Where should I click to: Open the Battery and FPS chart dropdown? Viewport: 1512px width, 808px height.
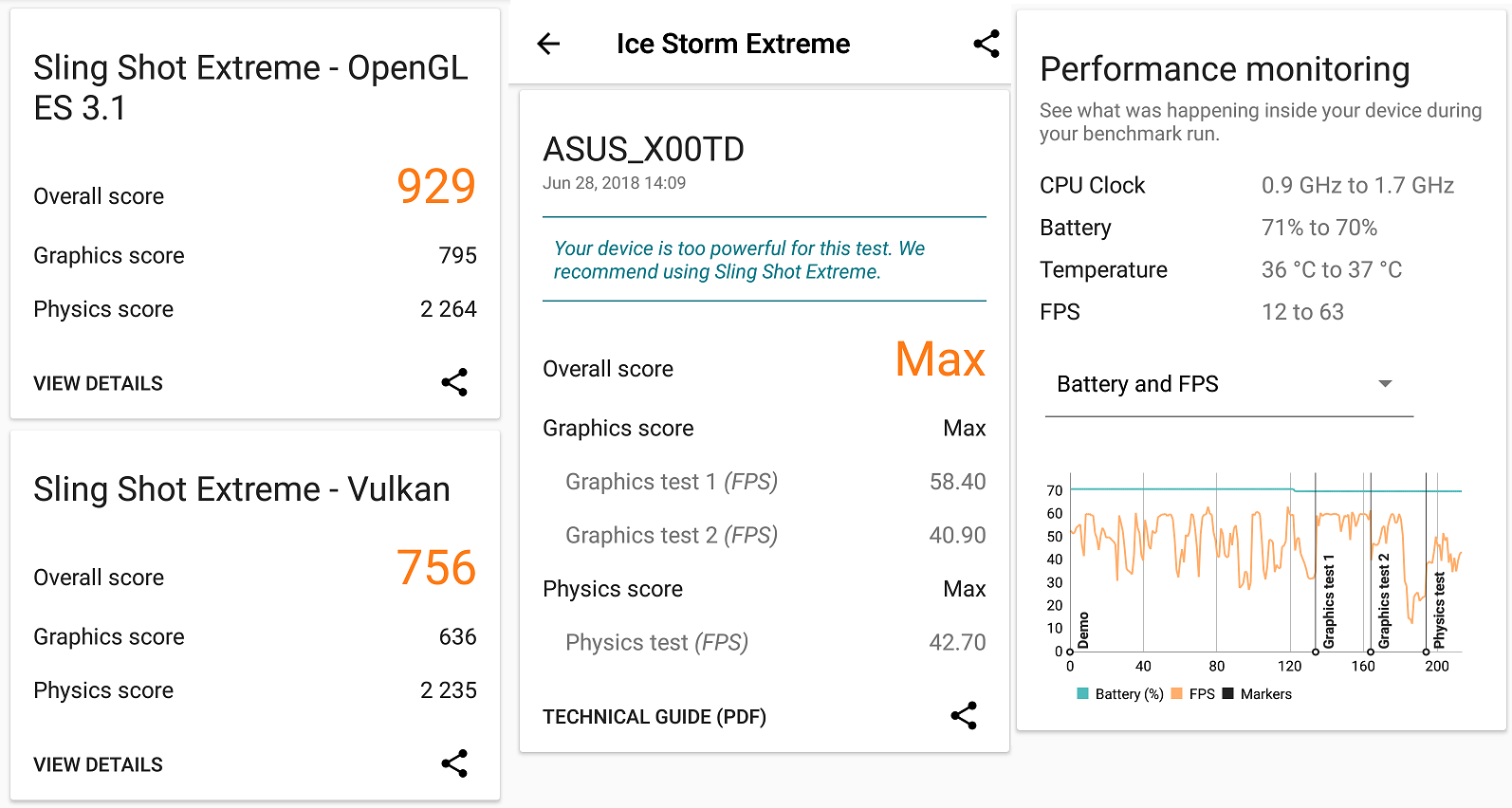click(x=1227, y=384)
